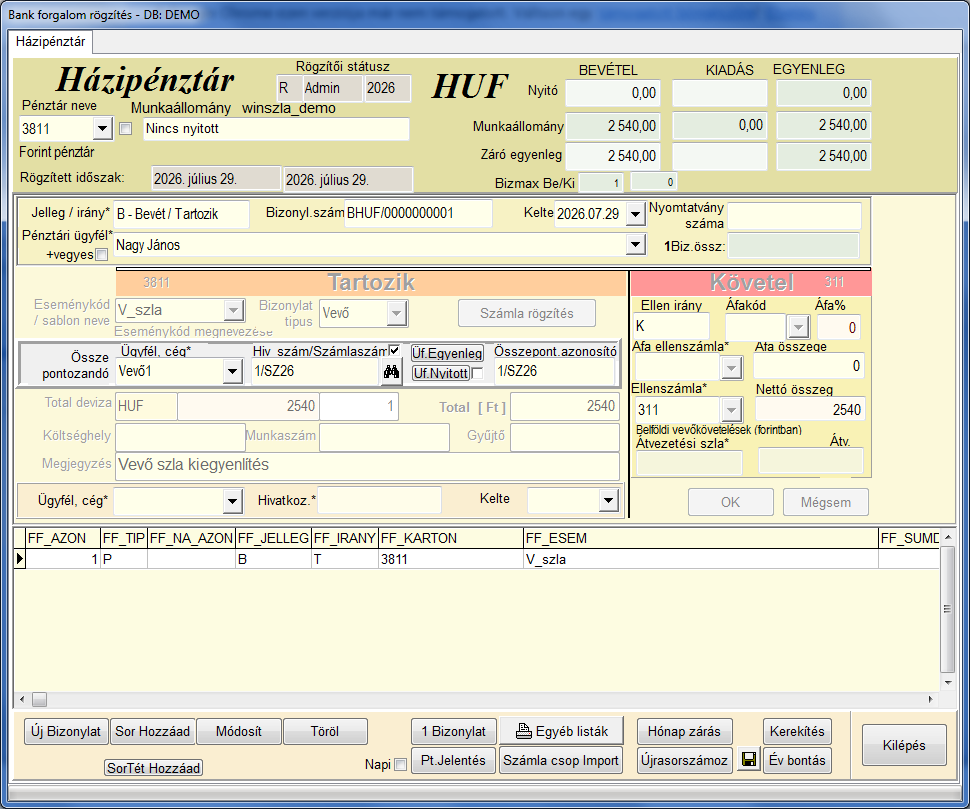Viewport: 970px width, 809px height.
Task: Open the Pénztár neve 3811 dropdown
Action: coord(102,129)
